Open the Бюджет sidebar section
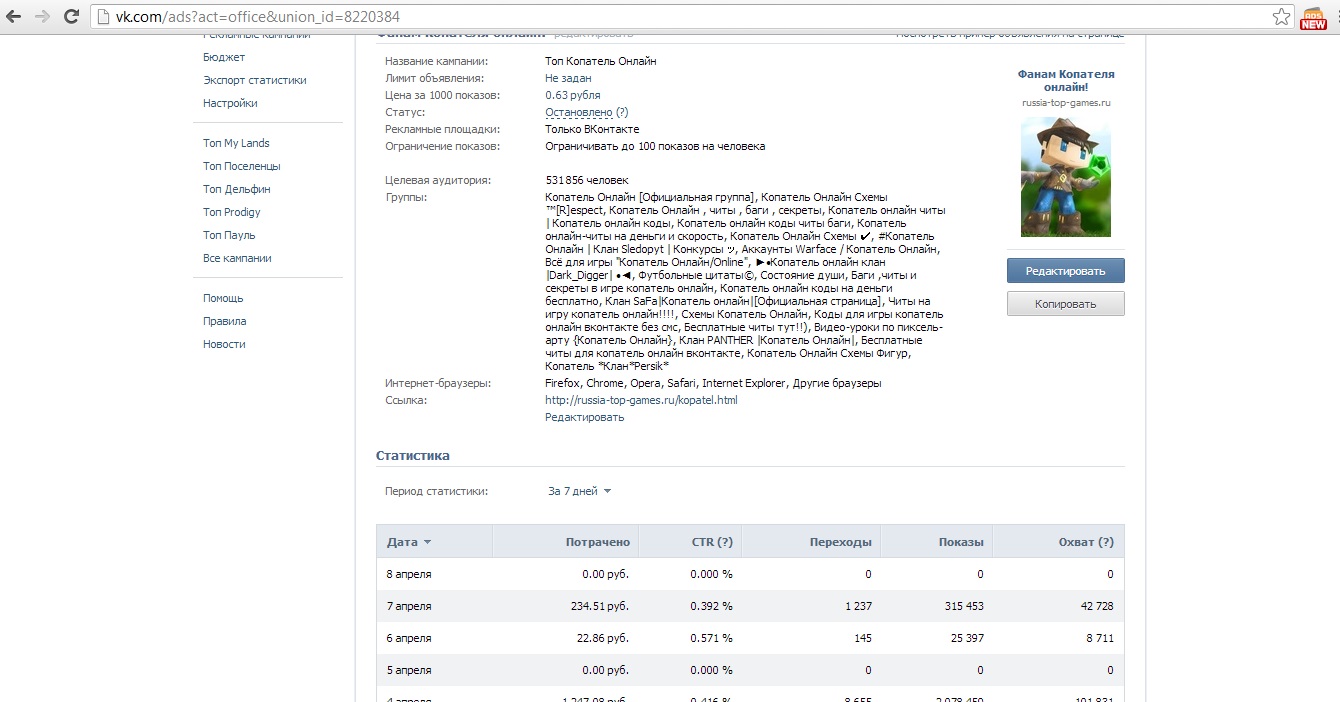Viewport: 1340px width, 702px height. 224,57
